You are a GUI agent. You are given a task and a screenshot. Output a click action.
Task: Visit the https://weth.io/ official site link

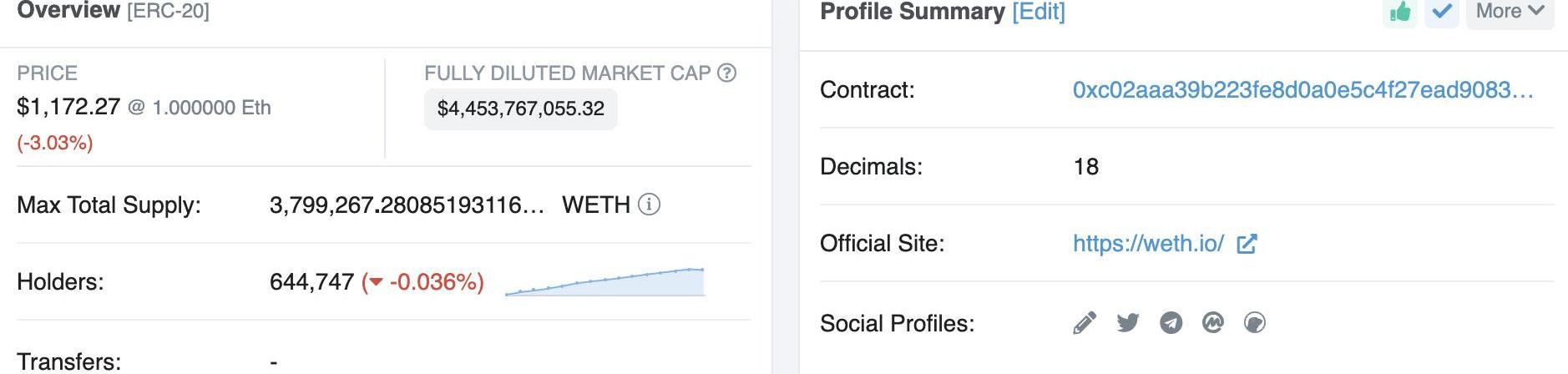(x=1148, y=244)
